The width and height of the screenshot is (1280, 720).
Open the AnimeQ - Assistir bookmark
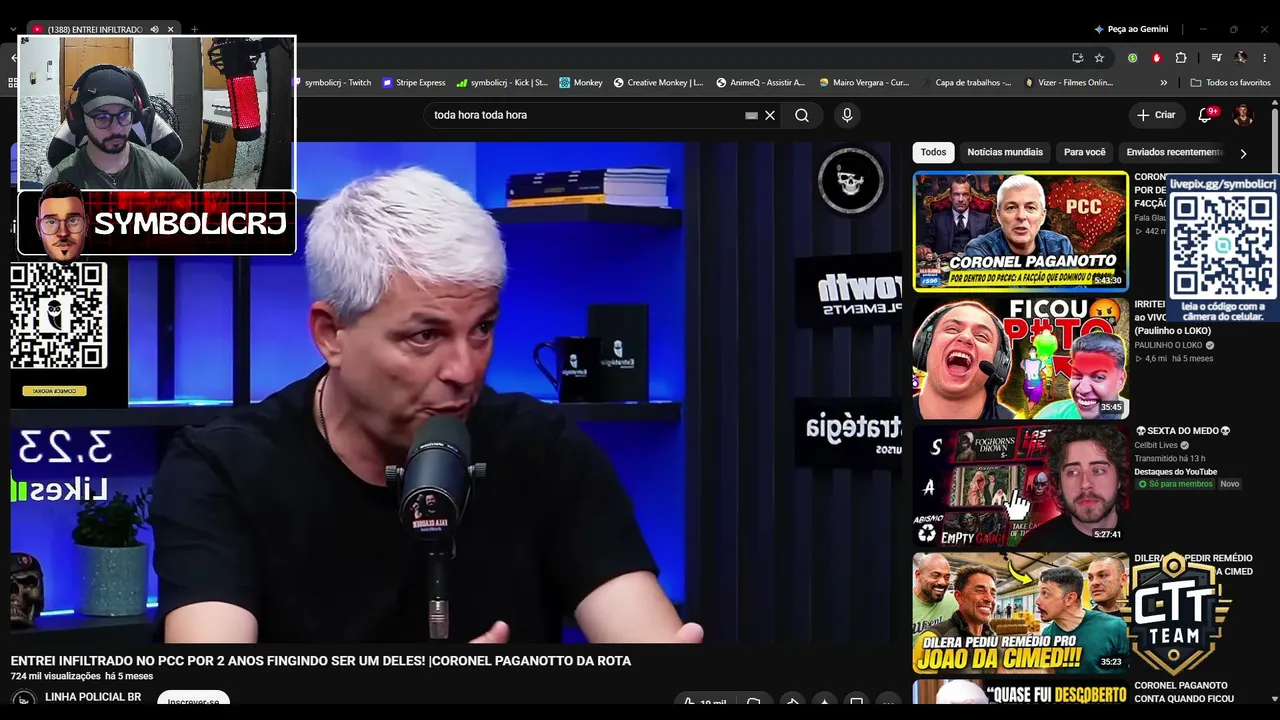[761, 83]
